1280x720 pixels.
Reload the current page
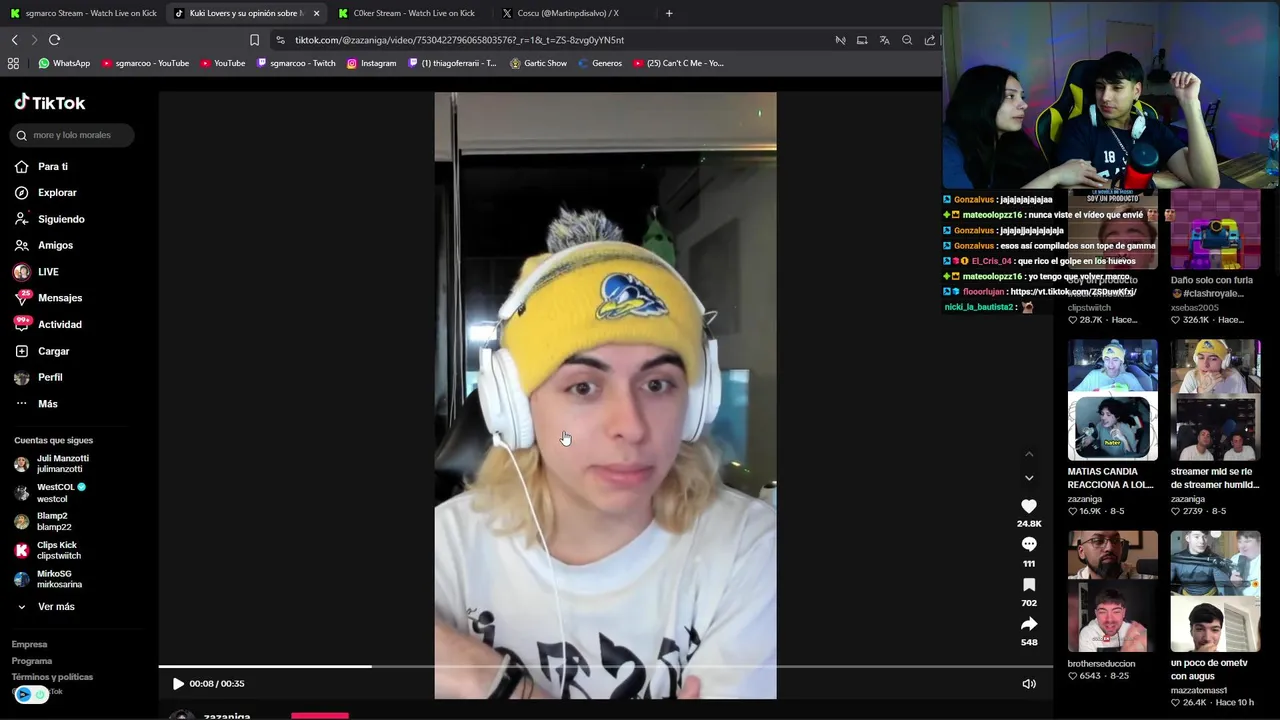(54, 40)
